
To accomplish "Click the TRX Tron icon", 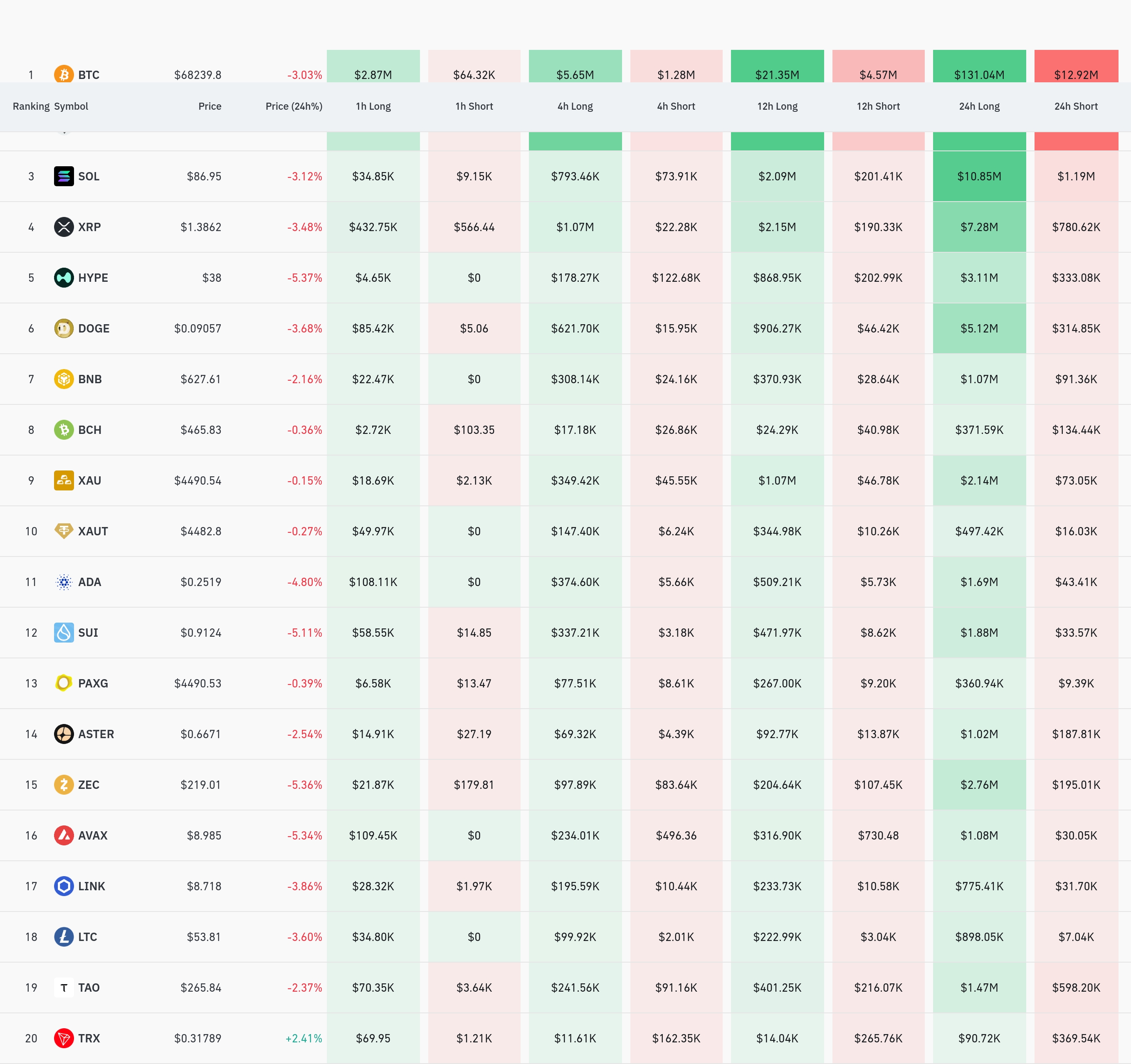I will [x=64, y=1038].
